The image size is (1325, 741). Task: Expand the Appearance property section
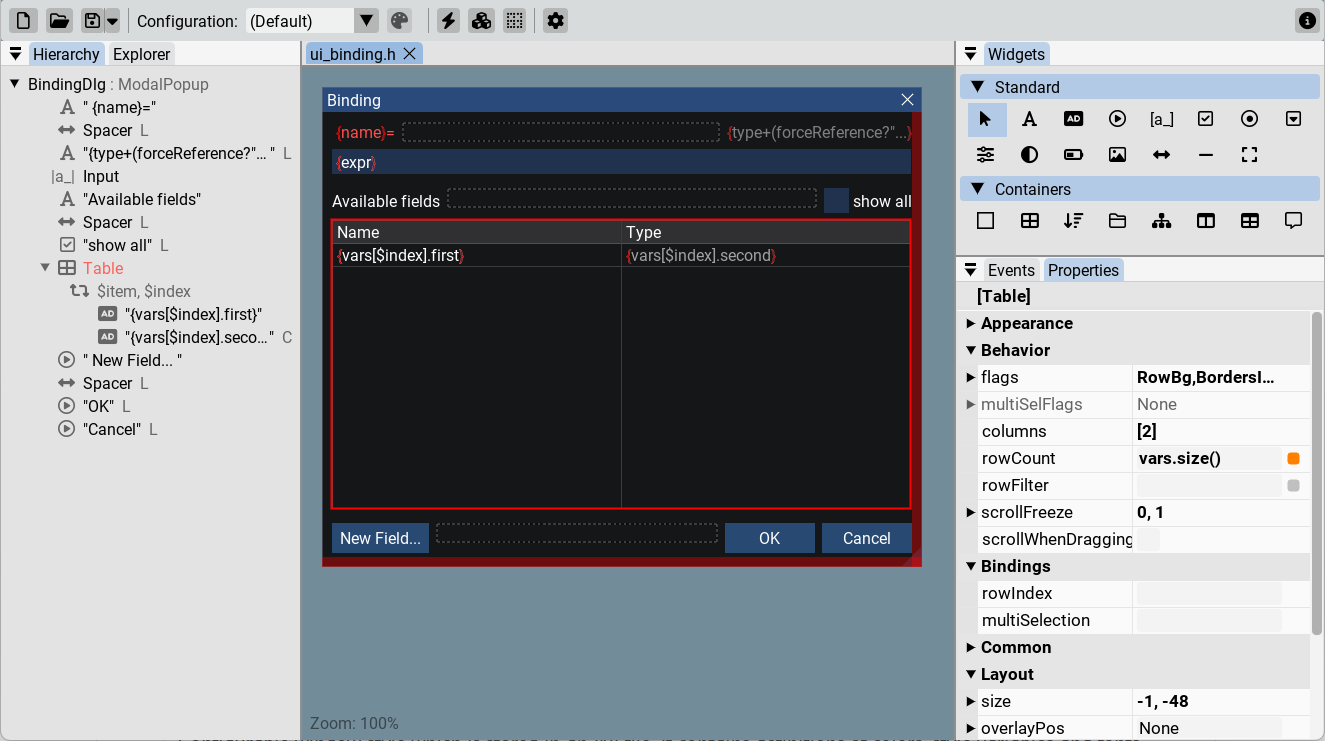1026,323
